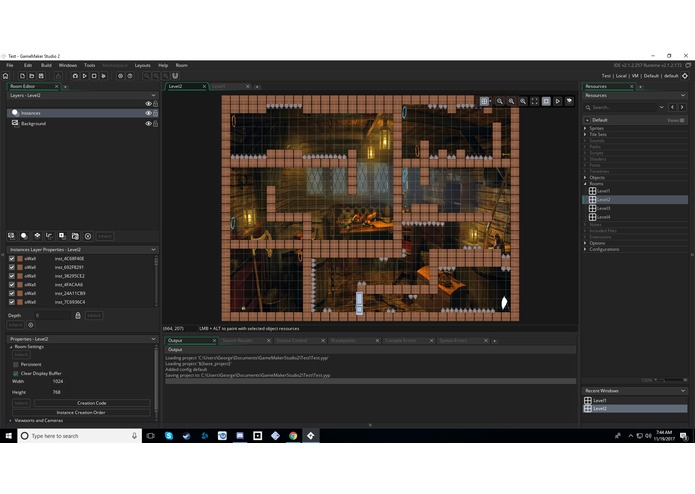Uncheck instance inst_692F8291 checkbox
The width and height of the screenshot is (695, 494).
click(12, 267)
